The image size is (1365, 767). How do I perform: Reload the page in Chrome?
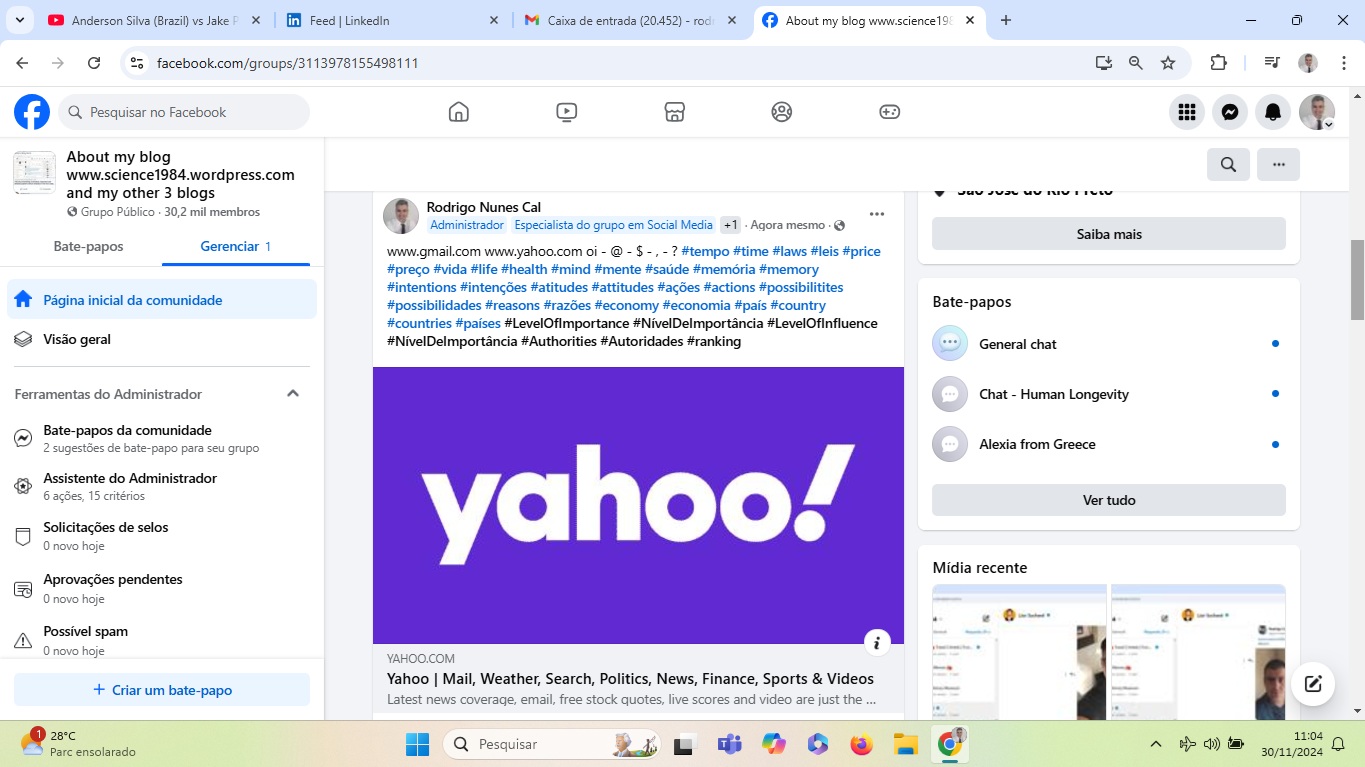point(94,63)
